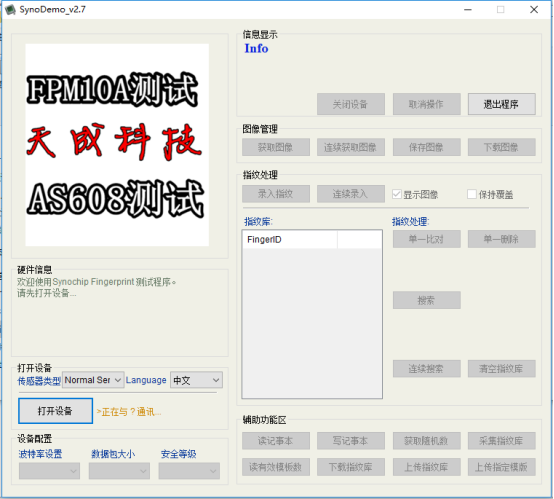Expand the 波特率设置 dropdown
The height and width of the screenshot is (499, 554).
49,471
